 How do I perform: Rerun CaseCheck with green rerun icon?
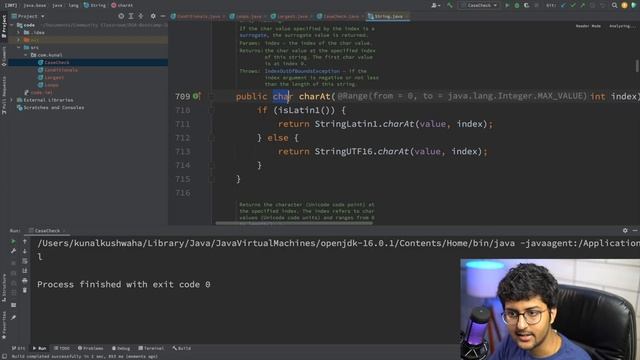pos(13,242)
